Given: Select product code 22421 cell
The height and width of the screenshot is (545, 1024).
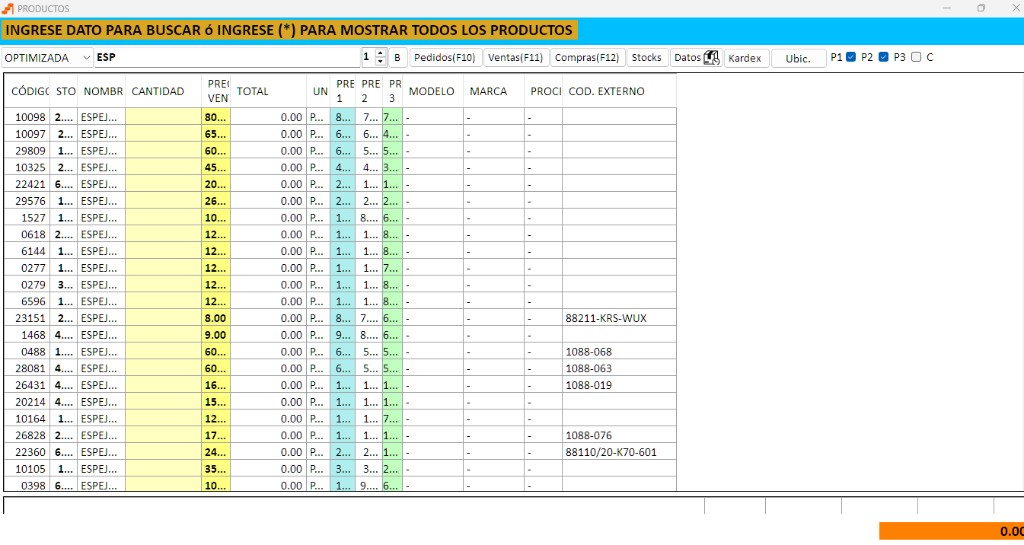Looking at the screenshot, I should [27, 184].
